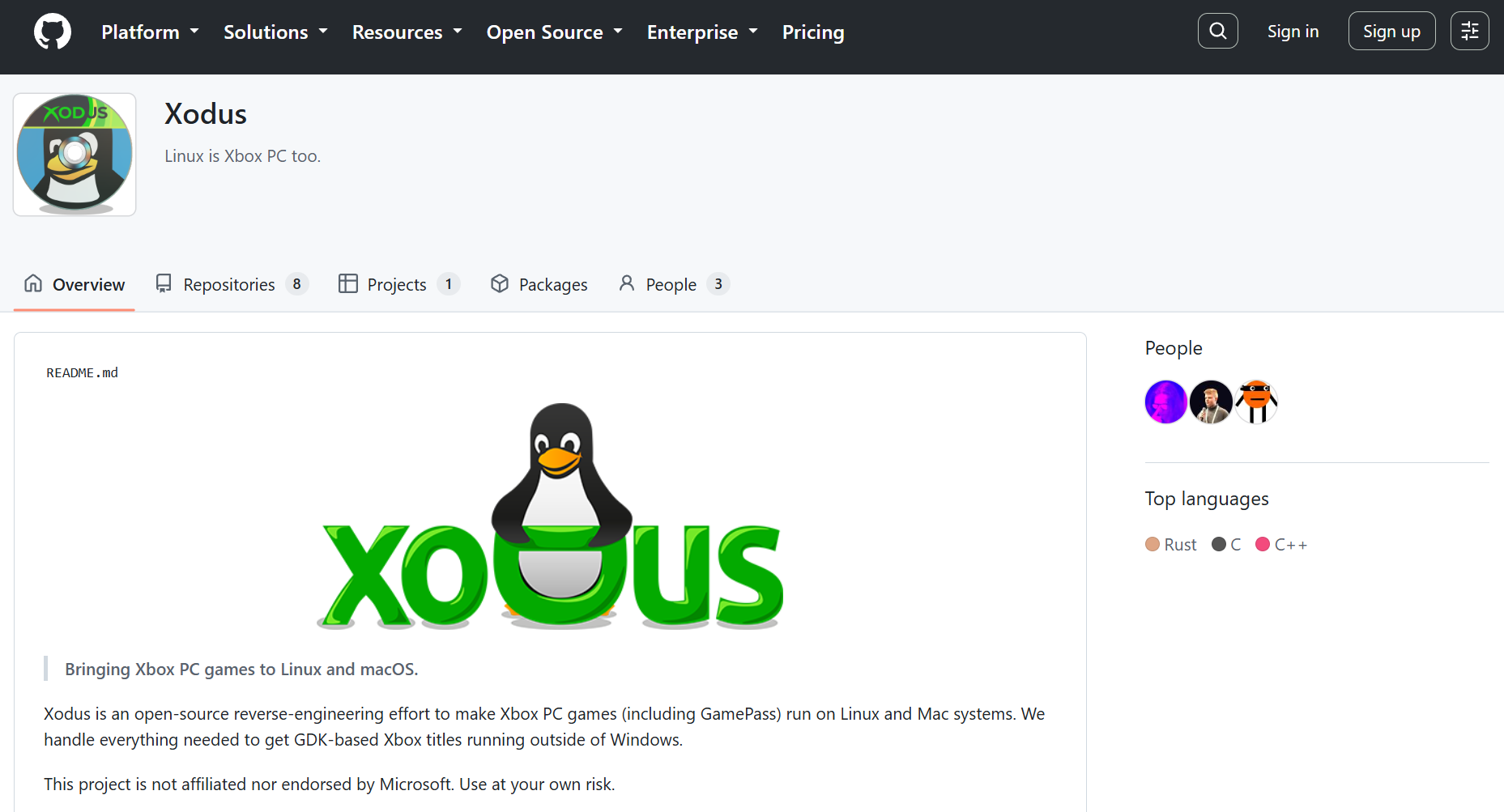The width and height of the screenshot is (1504, 812).
Task: Click the Overview home icon
Action: [33, 283]
